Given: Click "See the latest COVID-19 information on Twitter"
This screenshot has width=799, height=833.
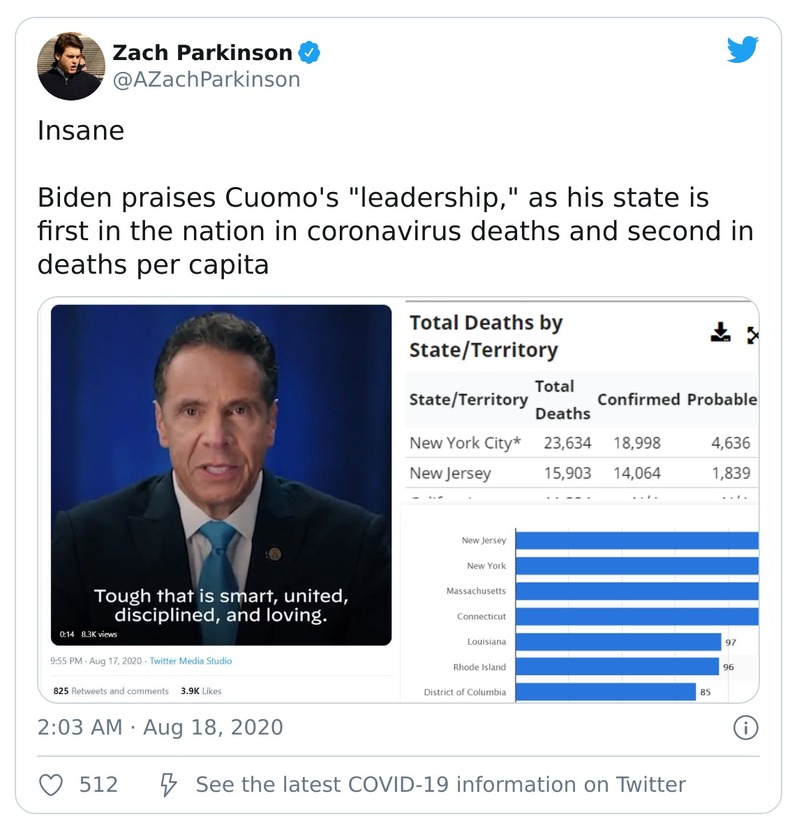Looking at the screenshot, I should (441, 785).
